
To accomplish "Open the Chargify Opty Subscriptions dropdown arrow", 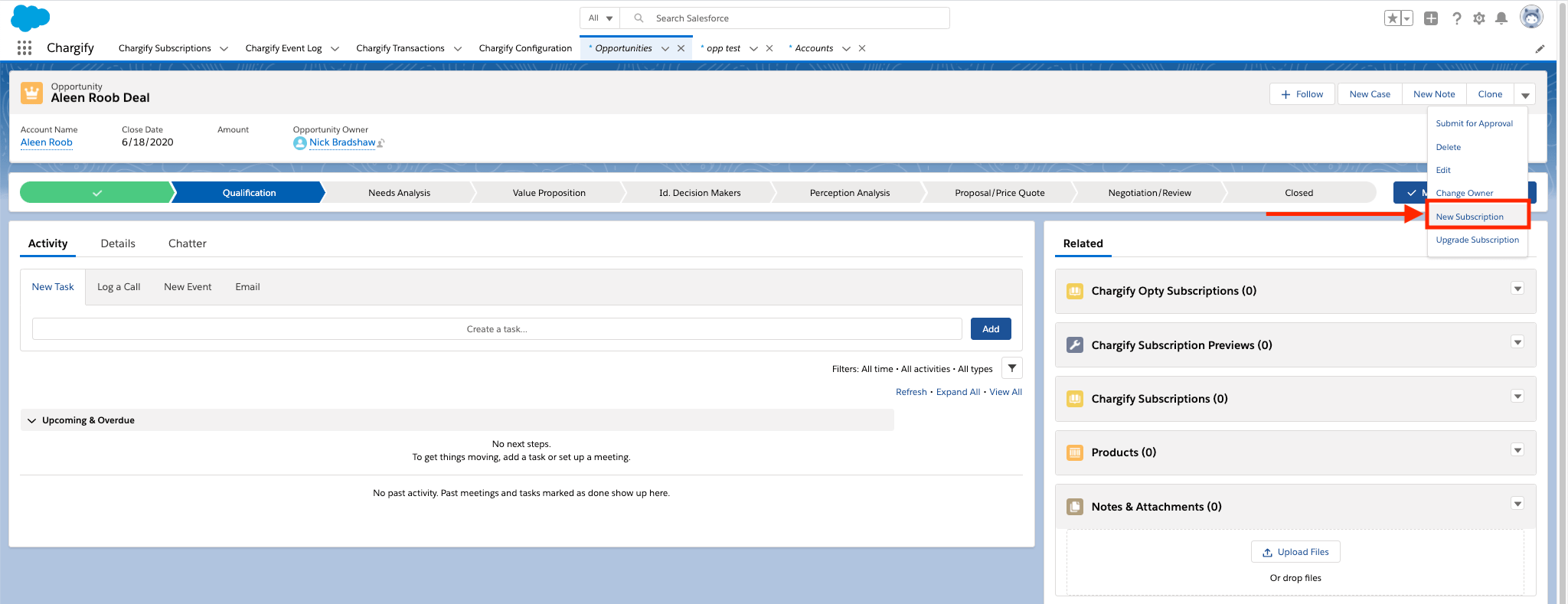I will click(x=1517, y=289).
